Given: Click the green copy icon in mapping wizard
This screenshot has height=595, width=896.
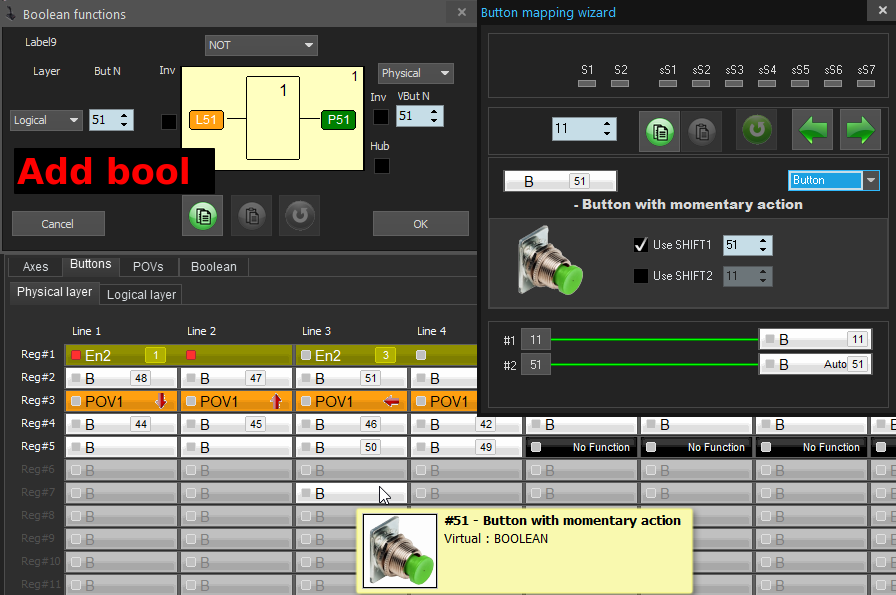Looking at the screenshot, I should pyautogui.click(x=659, y=130).
